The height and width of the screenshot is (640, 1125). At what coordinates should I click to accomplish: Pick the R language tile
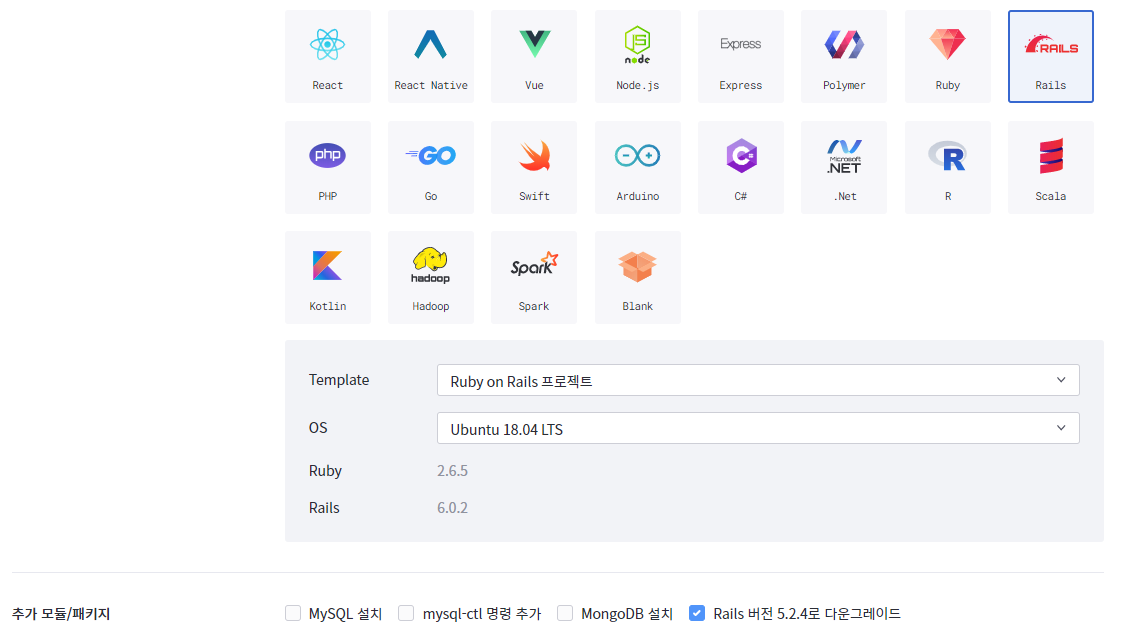tap(947, 167)
